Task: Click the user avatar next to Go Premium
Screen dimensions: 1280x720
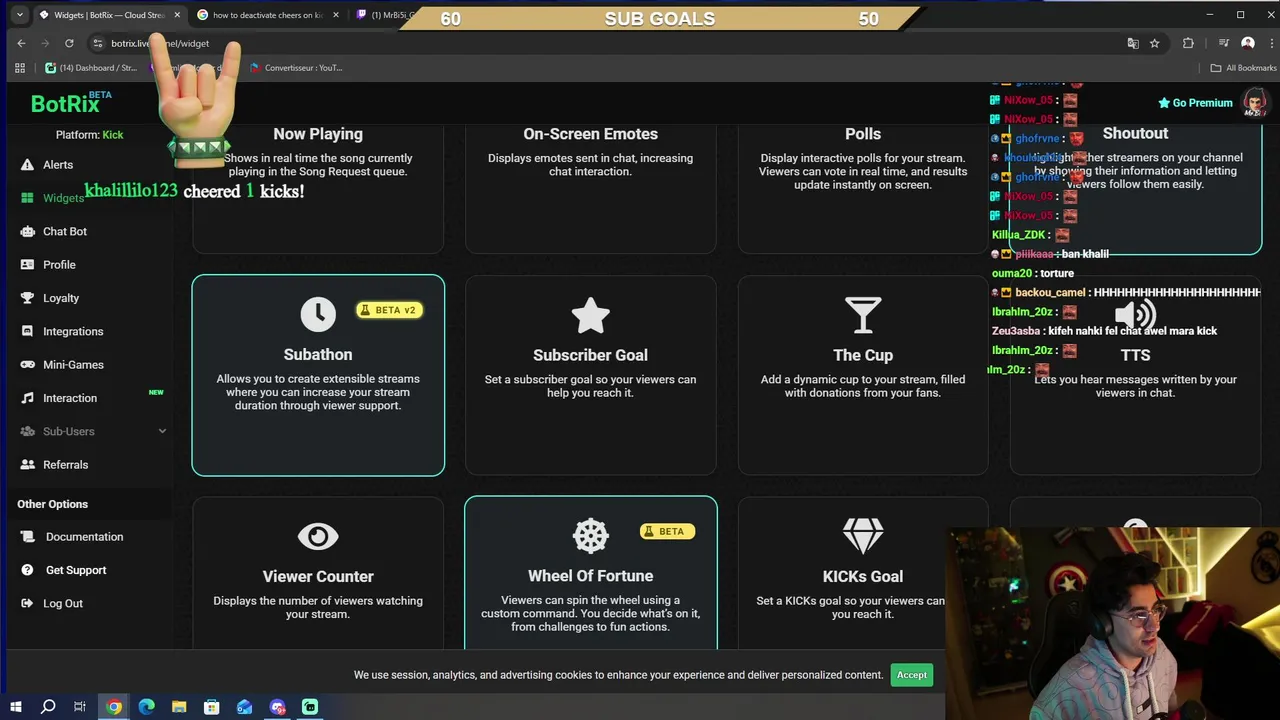Action: coord(1255,102)
